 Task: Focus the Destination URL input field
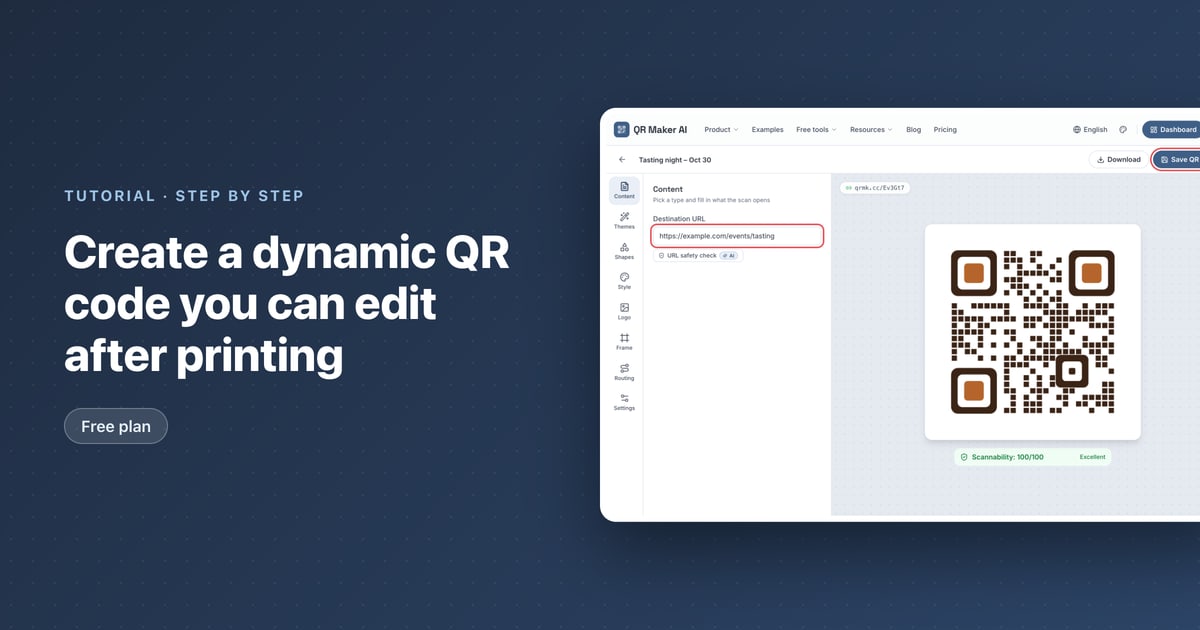[x=737, y=236]
